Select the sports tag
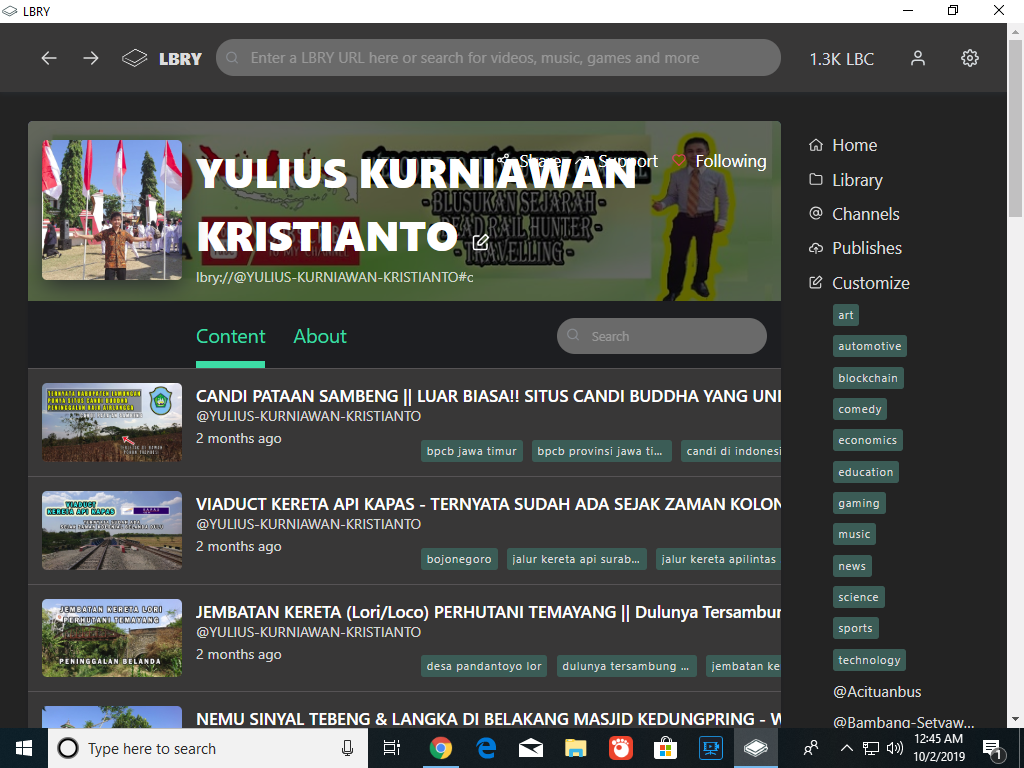Screen dimensions: 1024x768 point(856,628)
